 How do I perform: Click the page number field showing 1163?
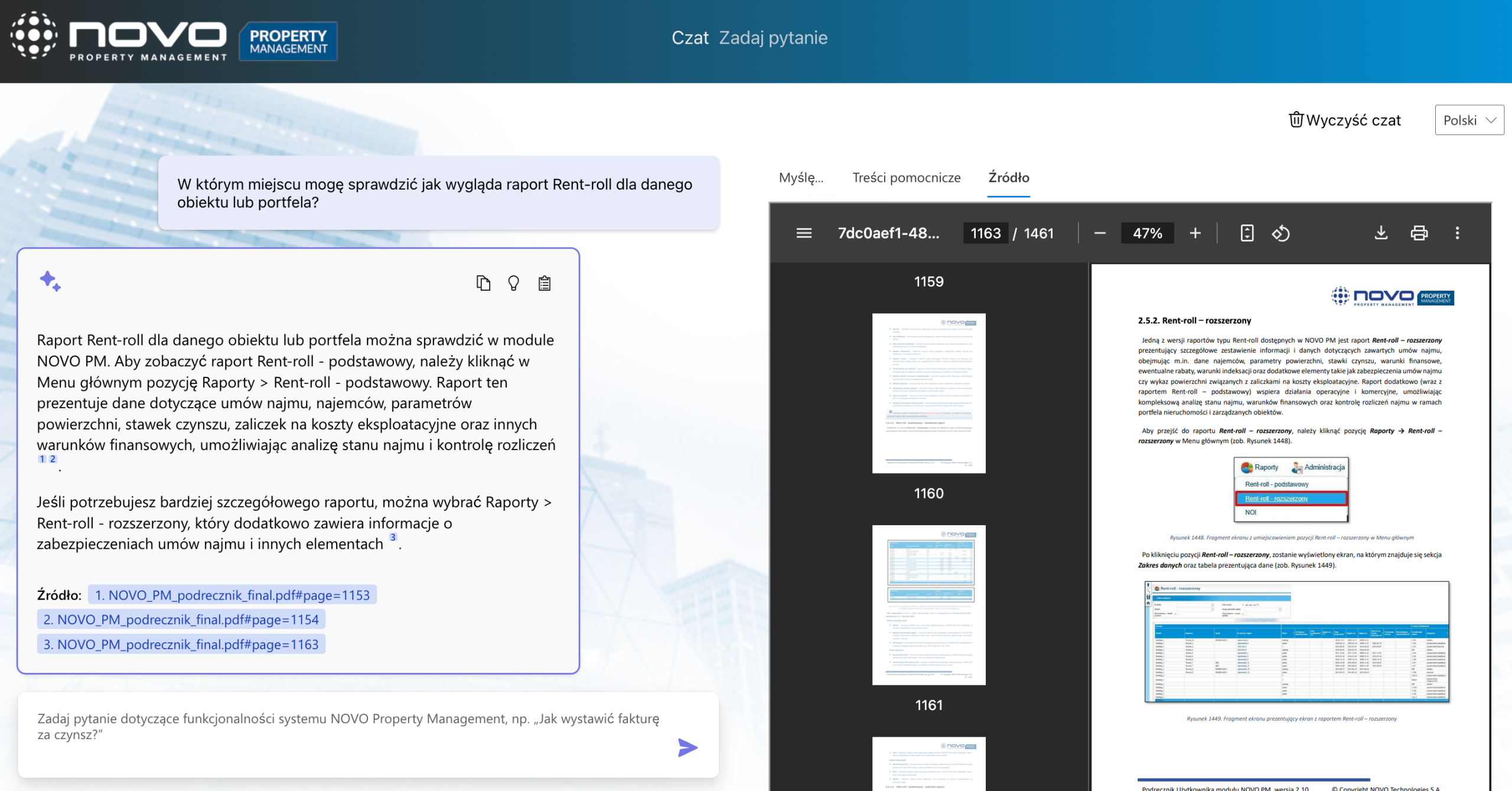[x=986, y=233]
